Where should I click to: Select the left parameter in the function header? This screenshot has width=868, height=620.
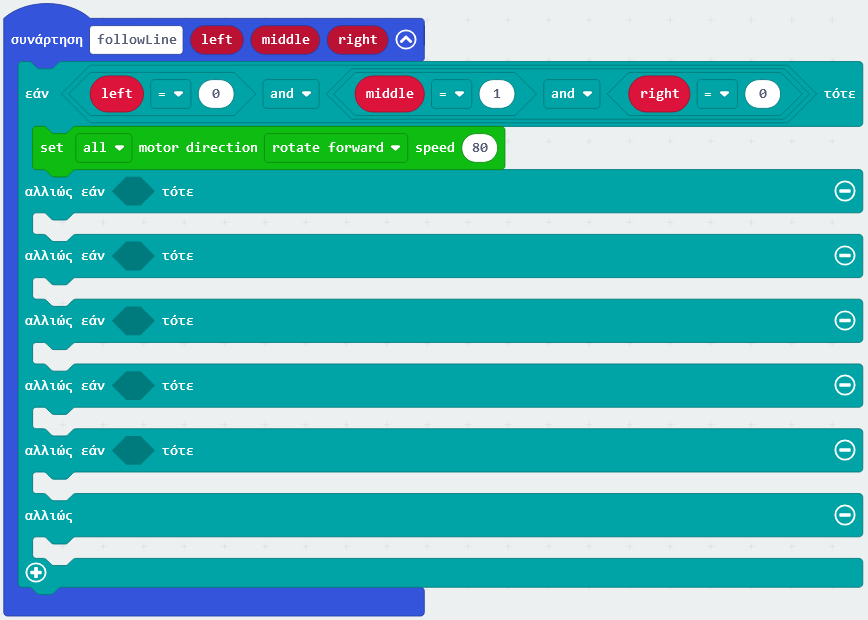[x=216, y=40]
